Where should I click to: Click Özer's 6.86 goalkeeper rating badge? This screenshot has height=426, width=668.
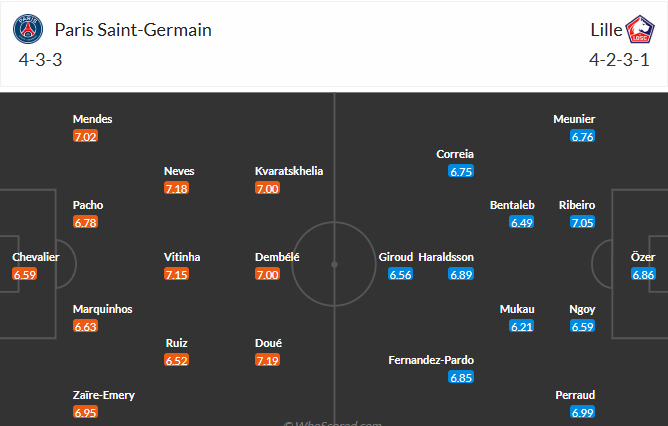[644, 274]
